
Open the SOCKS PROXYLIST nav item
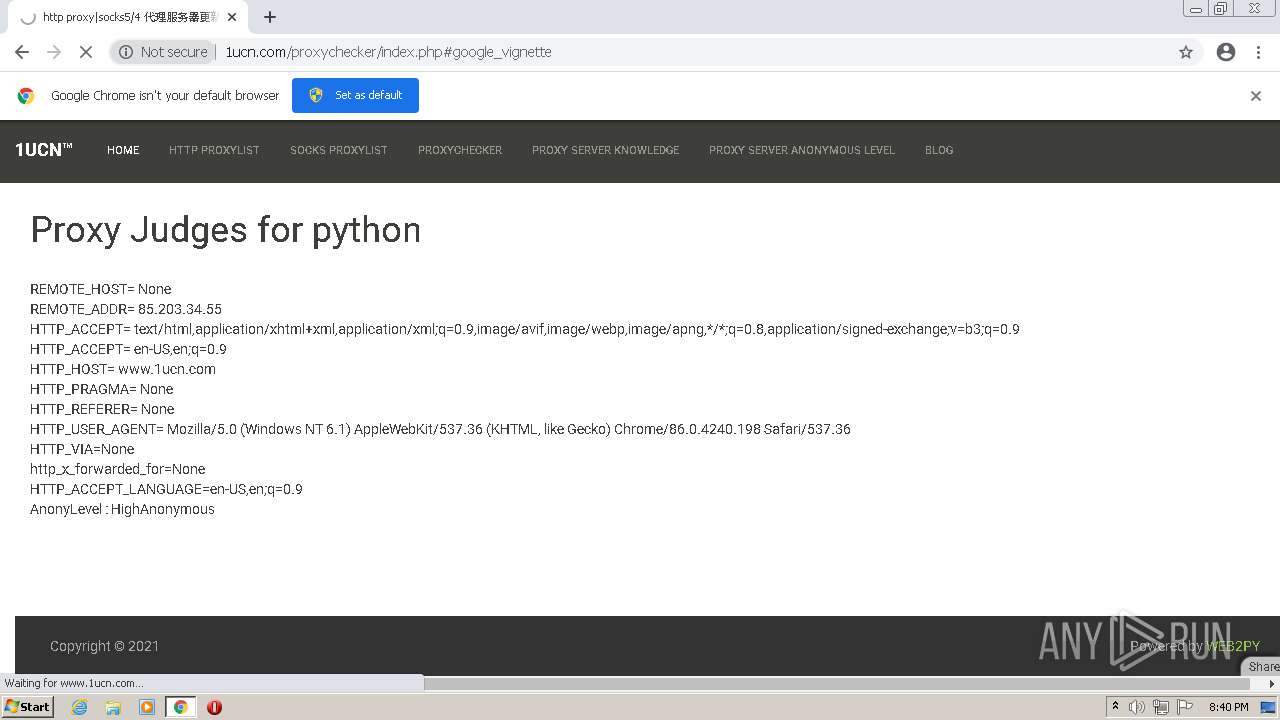coord(339,150)
